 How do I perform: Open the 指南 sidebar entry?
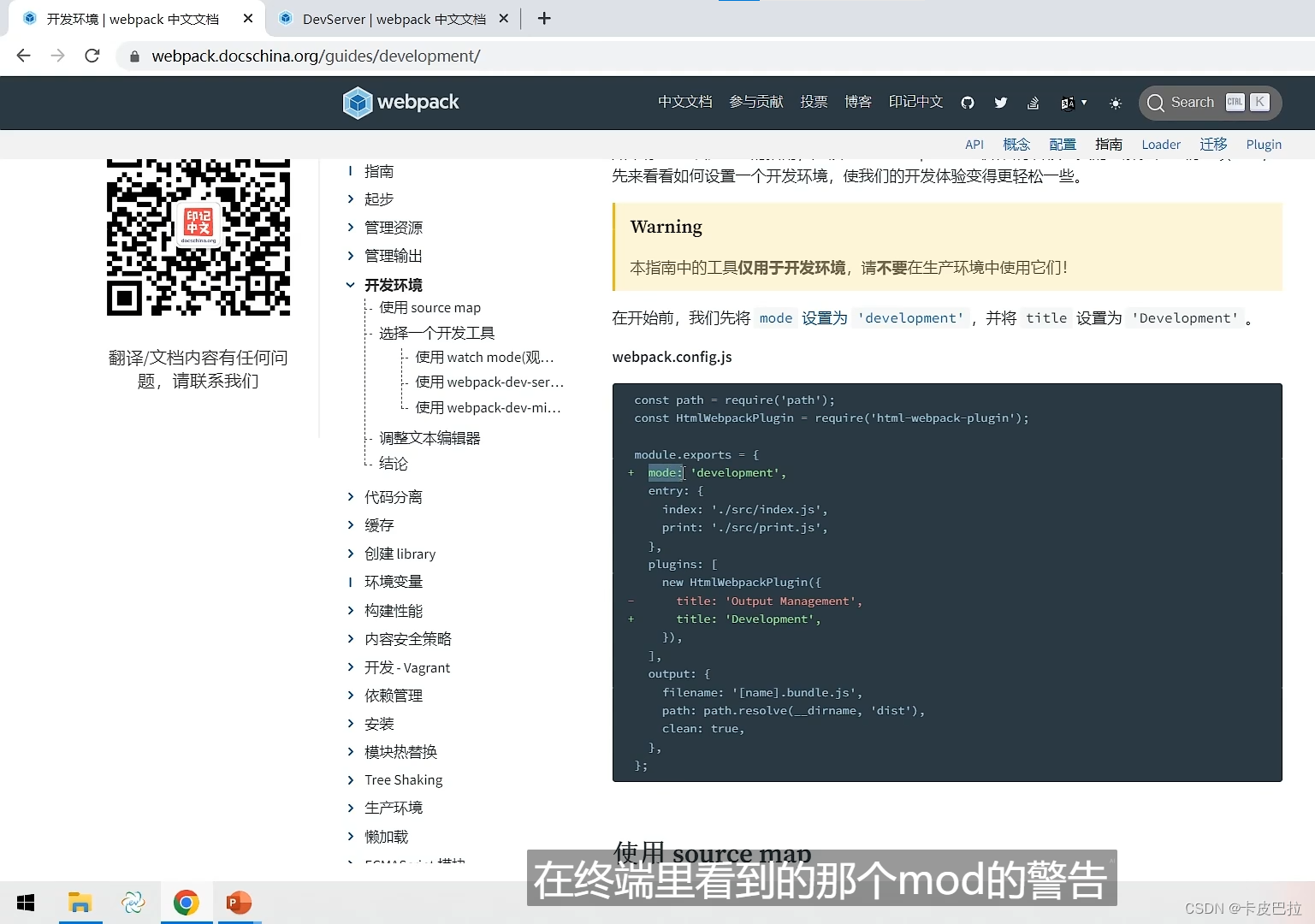click(x=379, y=172)
